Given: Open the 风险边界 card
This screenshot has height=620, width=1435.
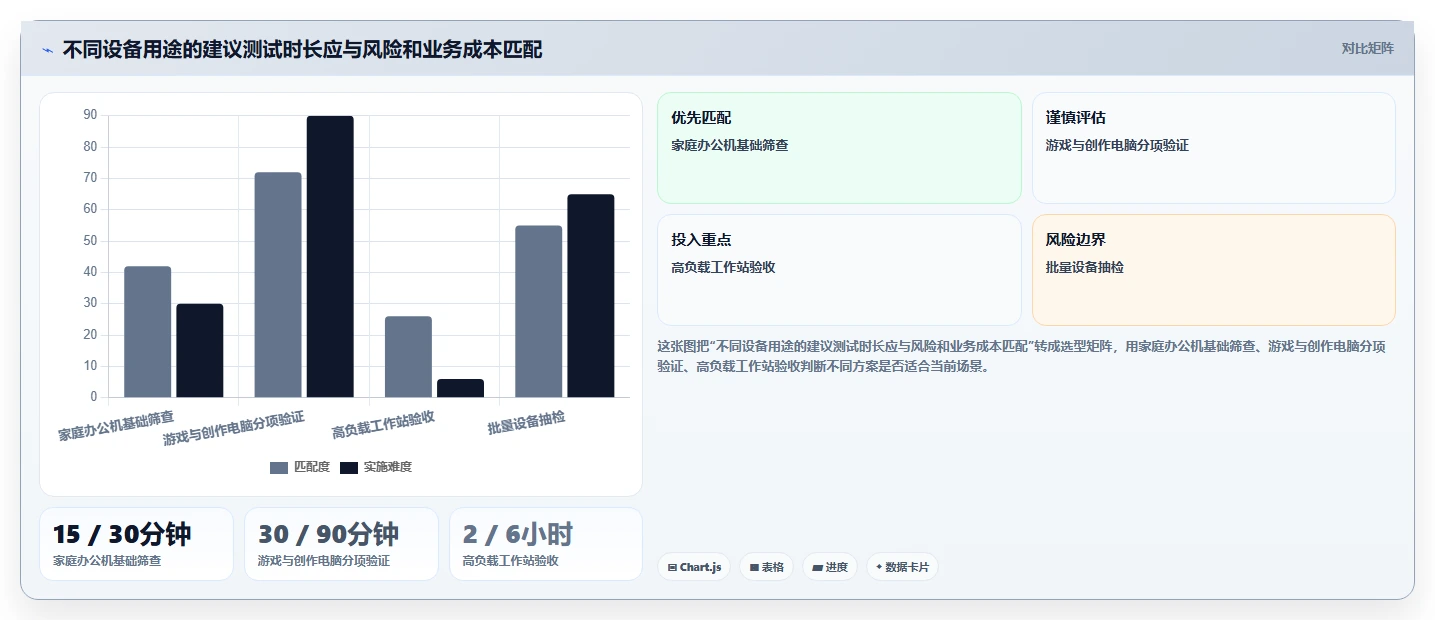Looking at the screenshot, I should point(1213,270).
